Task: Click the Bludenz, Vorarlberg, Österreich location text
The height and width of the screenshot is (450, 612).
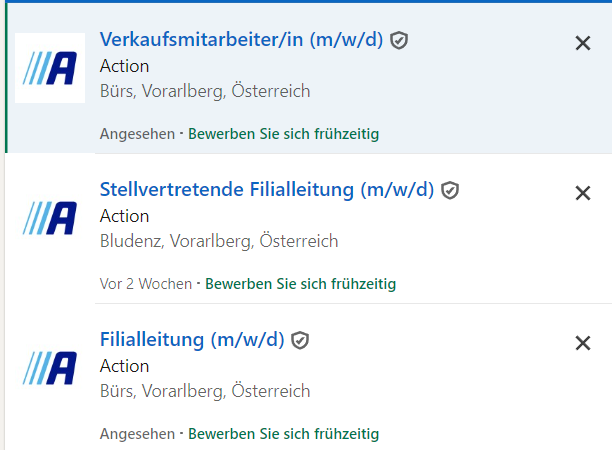Action: (219, 241)
